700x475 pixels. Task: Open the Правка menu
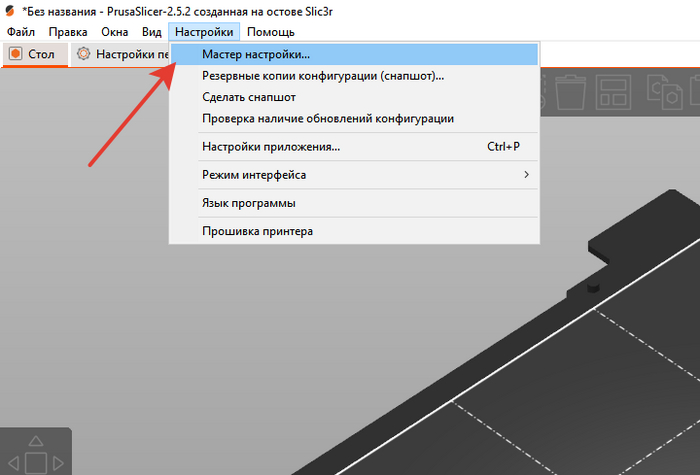click(68, 32)
